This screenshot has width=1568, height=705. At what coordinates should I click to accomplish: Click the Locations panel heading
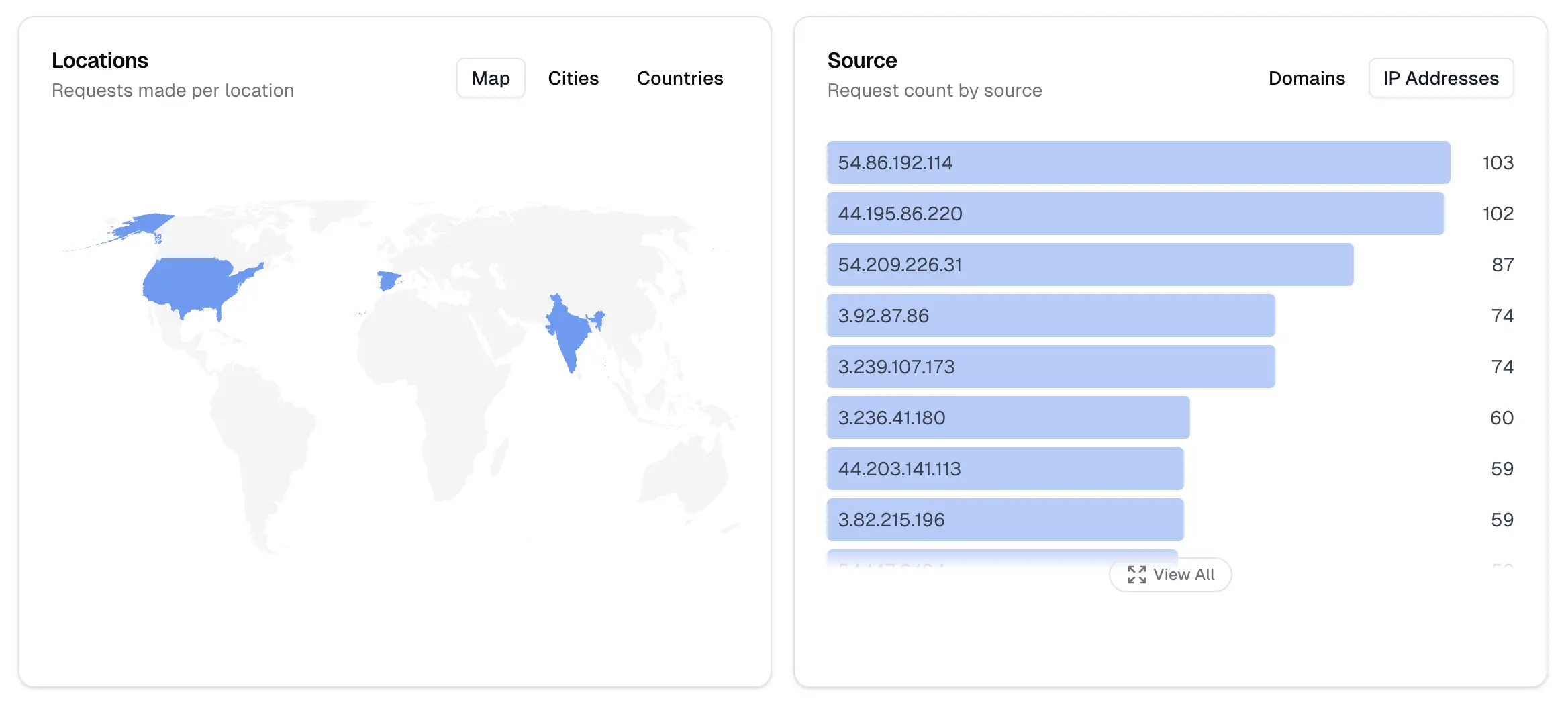[100, 60]
